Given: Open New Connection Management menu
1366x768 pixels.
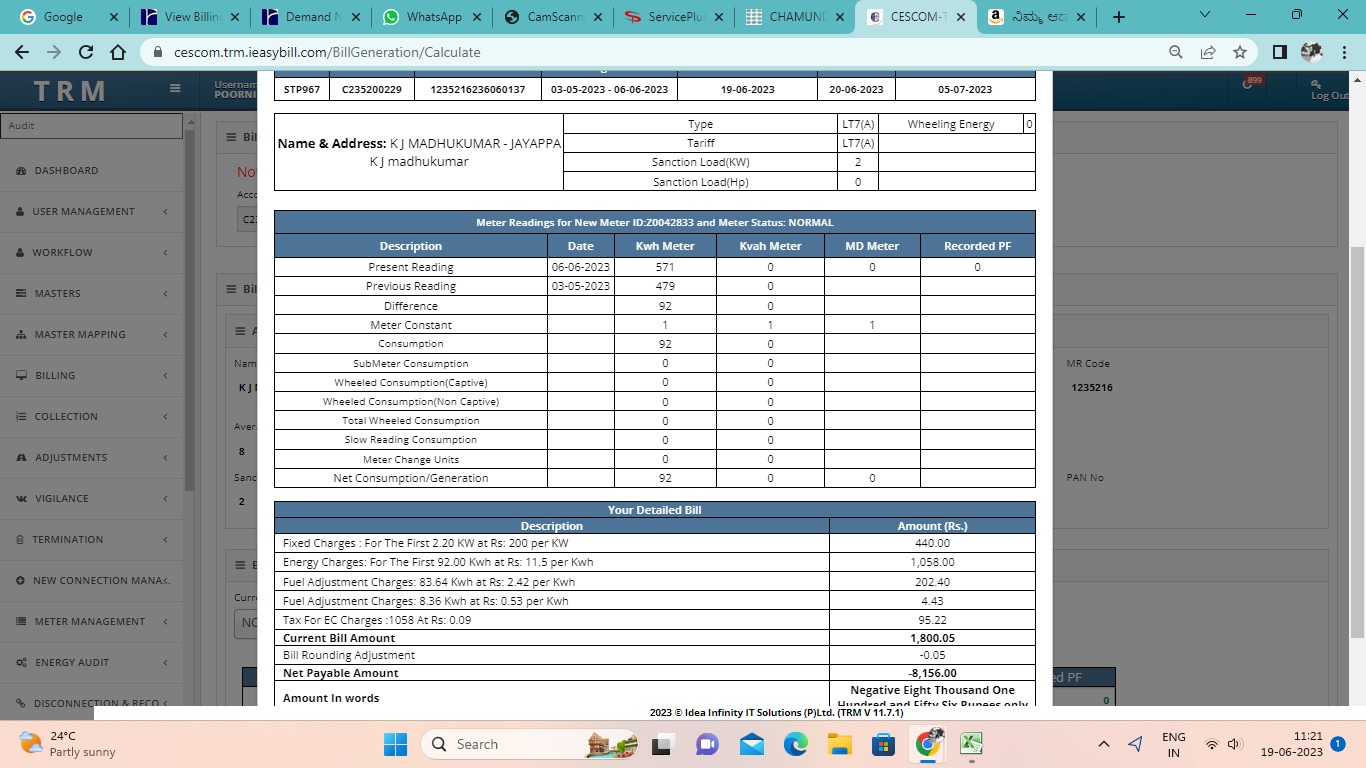Looking at the screenshot, I should tap(92, 580).
